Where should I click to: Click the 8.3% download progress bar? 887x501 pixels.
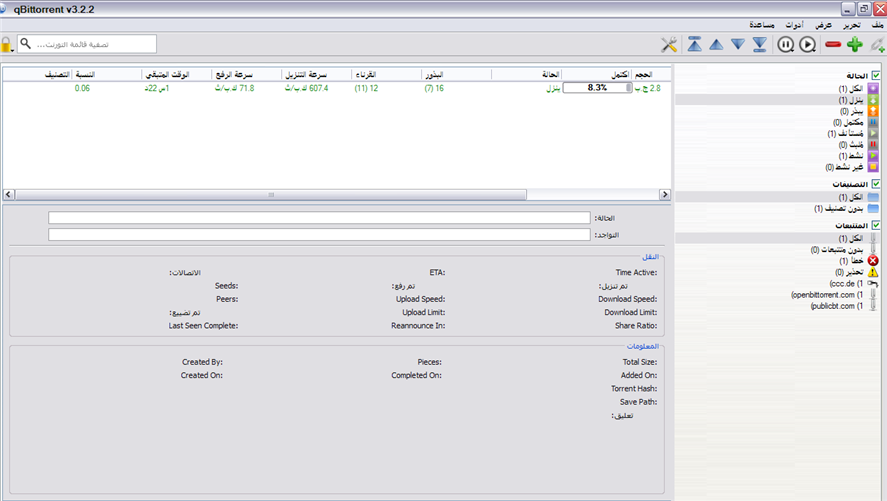[597, 88]
